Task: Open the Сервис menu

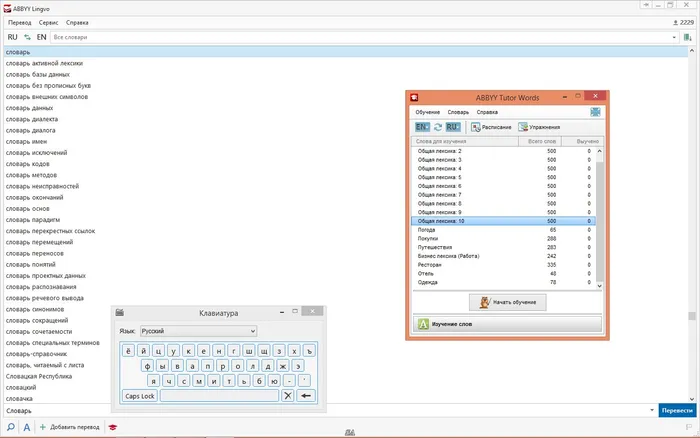Action: coord(48,22)
